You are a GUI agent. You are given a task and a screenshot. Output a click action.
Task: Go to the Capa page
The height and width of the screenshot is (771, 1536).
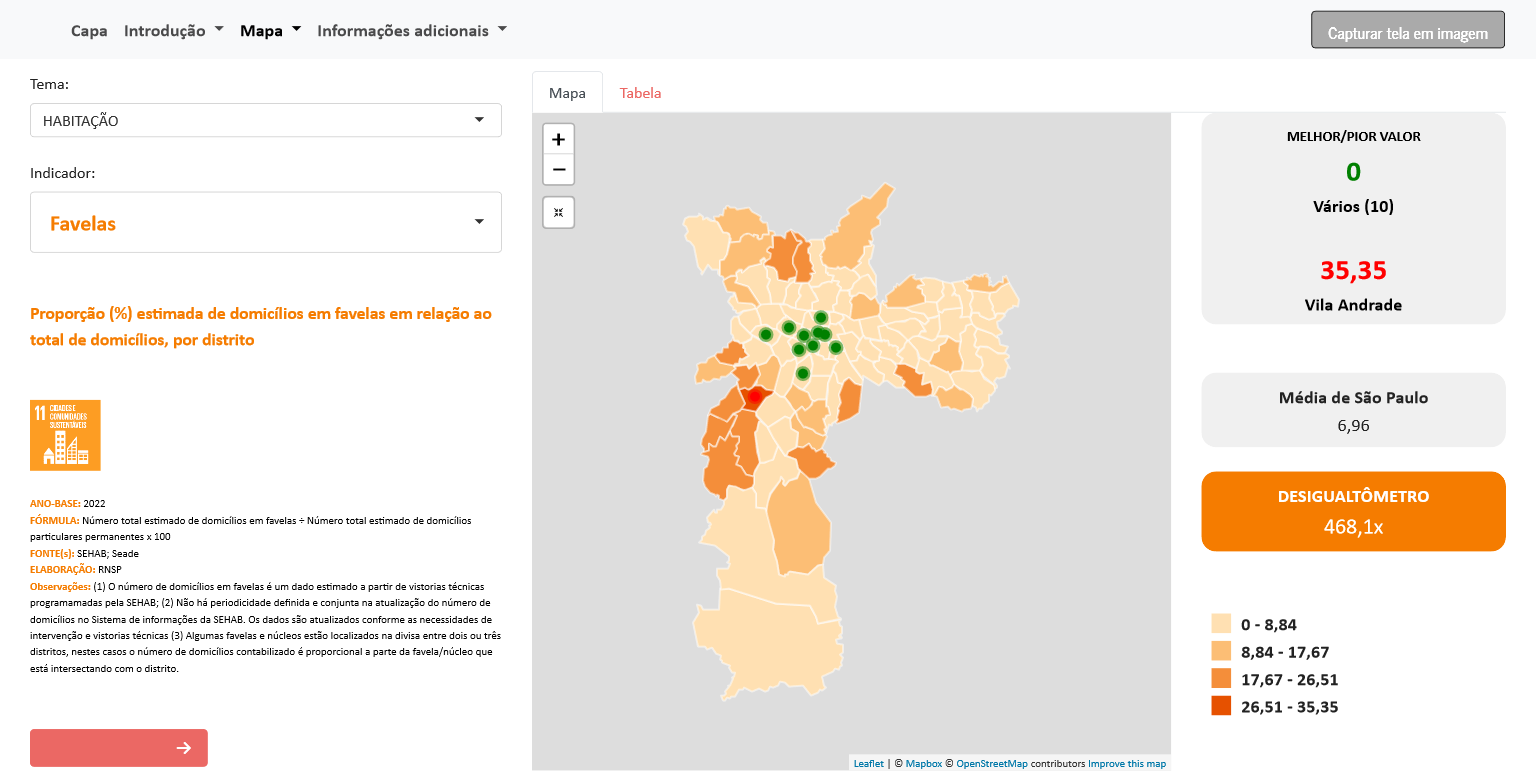coord(89,30)
